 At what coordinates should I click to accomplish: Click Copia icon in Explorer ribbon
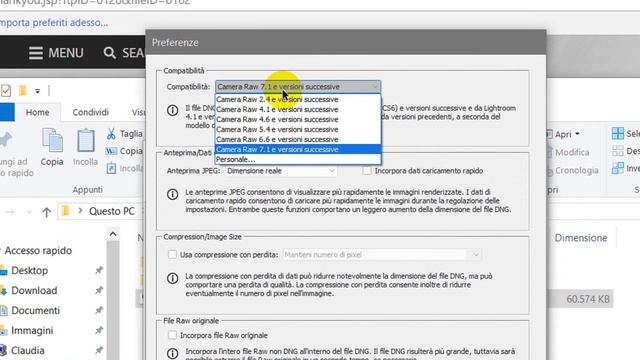point(52,141)
